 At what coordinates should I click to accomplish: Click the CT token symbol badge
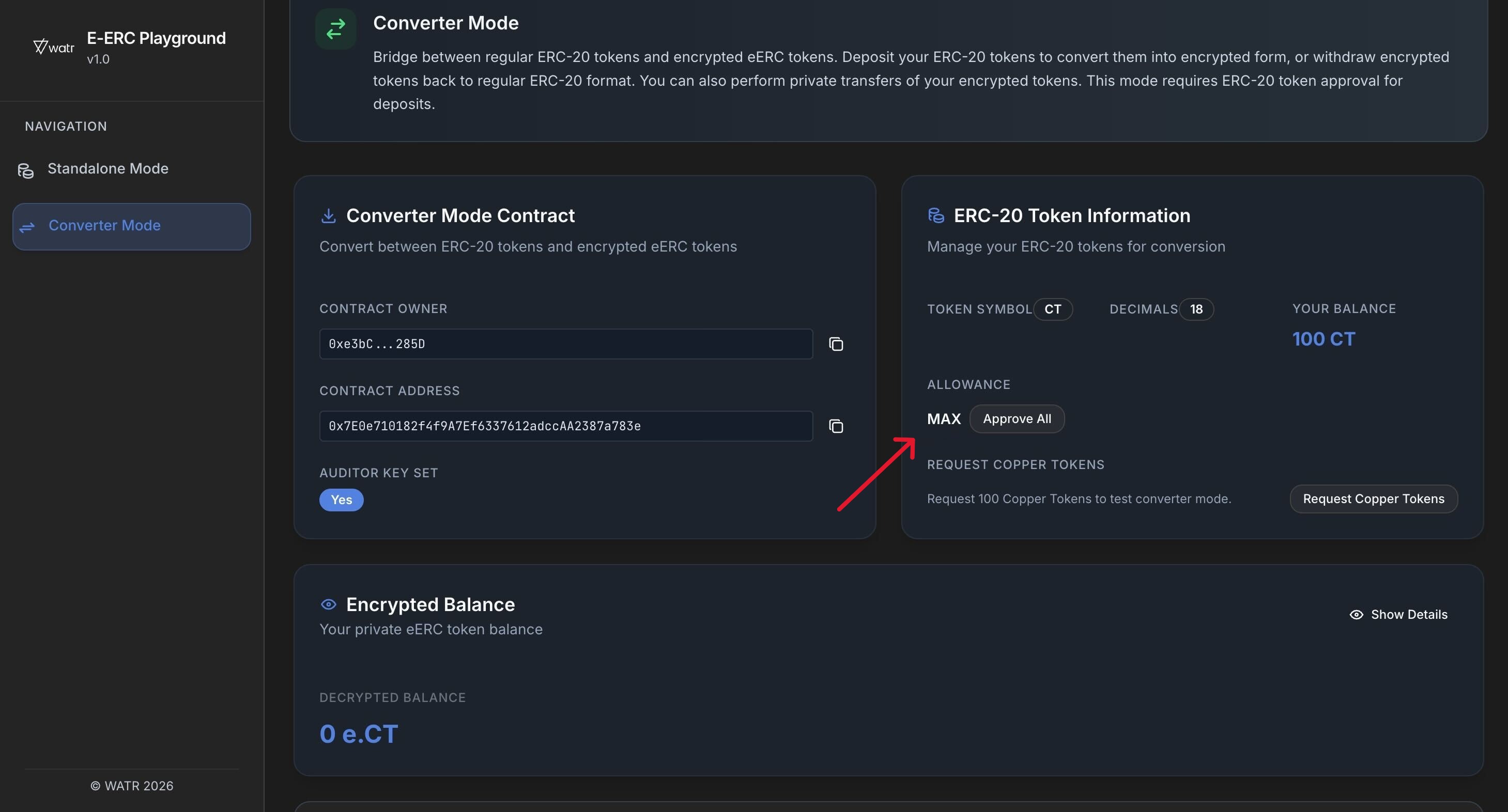(x=1052, y=309)
